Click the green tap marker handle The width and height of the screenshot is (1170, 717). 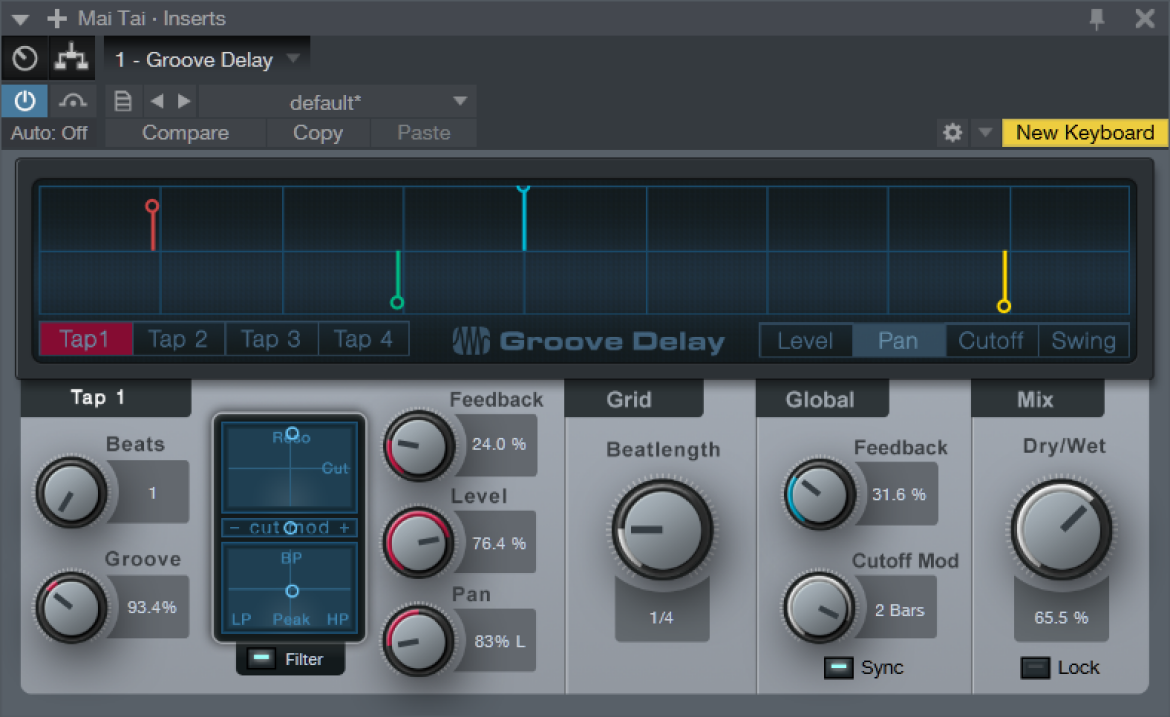397,302
